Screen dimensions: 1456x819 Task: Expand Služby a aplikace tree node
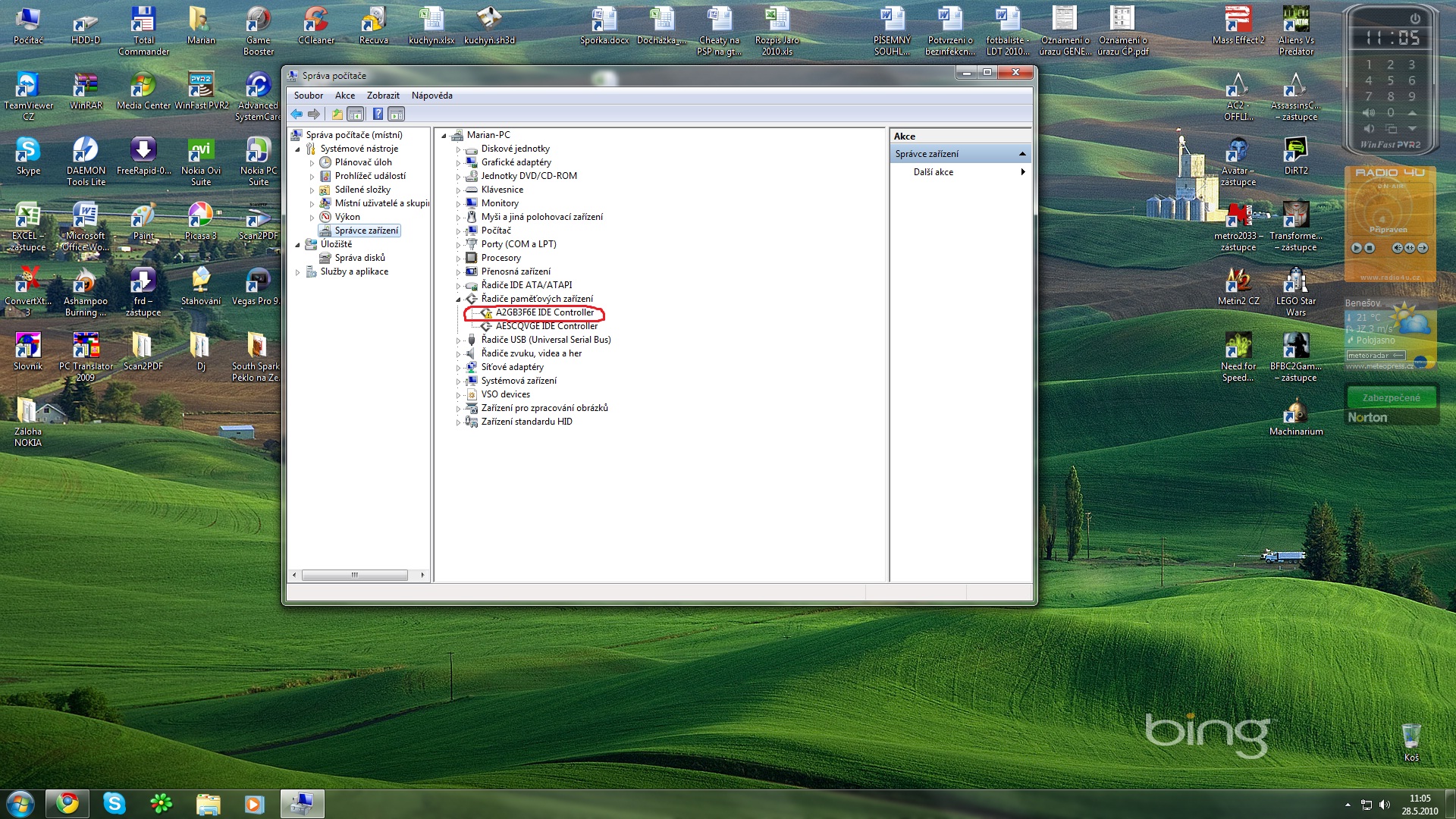(297, 272)
